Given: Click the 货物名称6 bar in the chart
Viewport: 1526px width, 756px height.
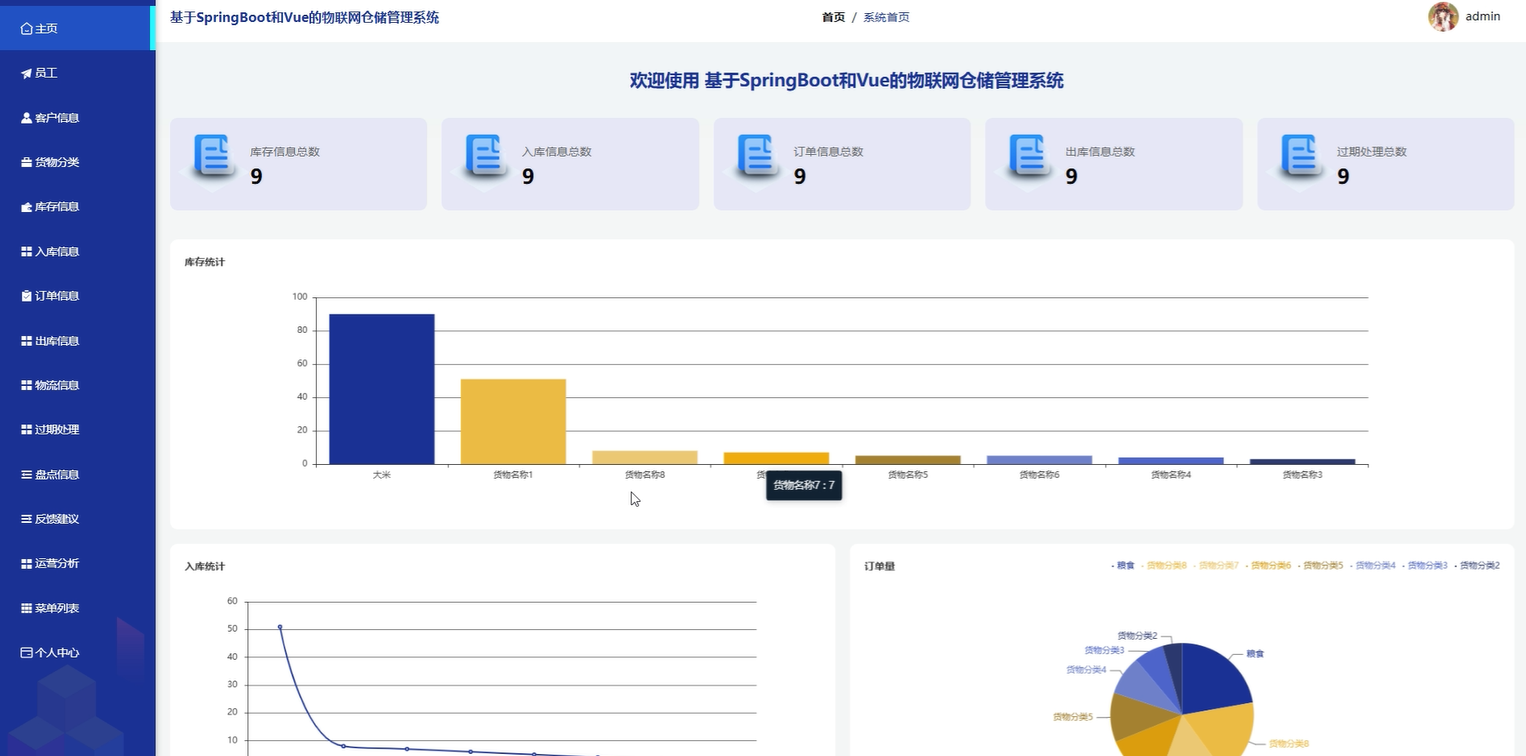Looking at the screenshot, I should coord(1040,460).
